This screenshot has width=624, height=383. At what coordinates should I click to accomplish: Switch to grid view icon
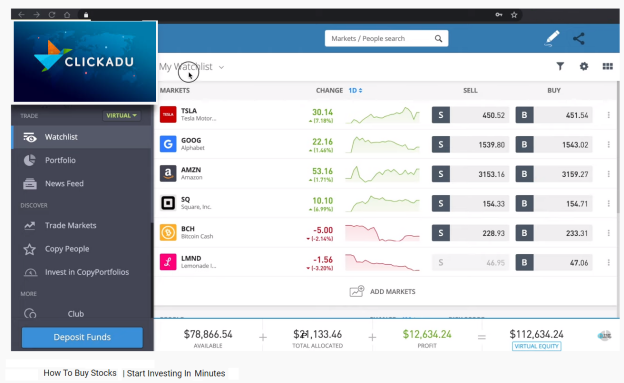(x=608, y=66)
